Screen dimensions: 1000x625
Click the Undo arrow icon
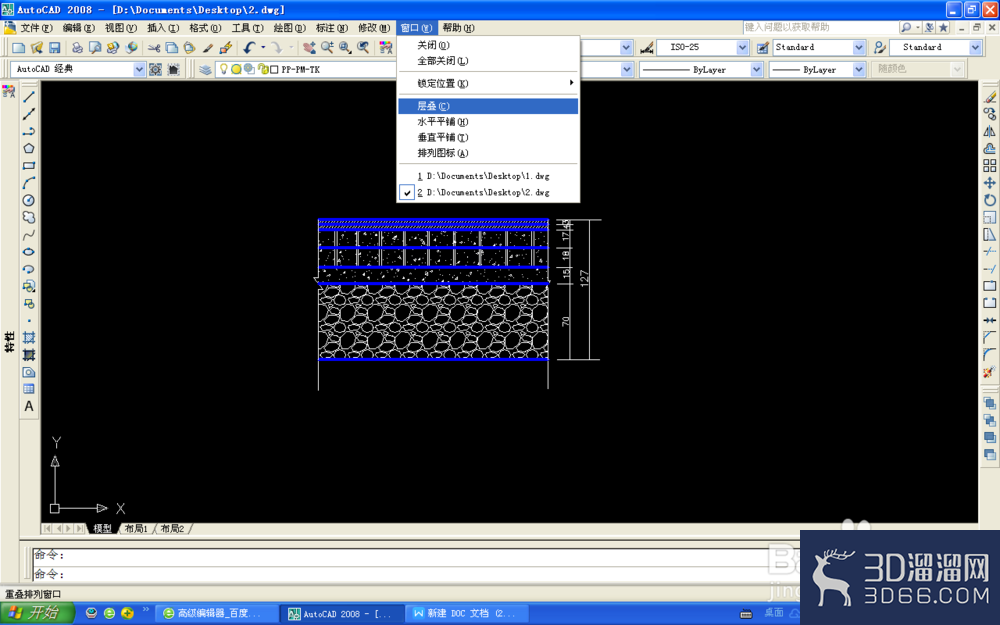click(249, 48)
